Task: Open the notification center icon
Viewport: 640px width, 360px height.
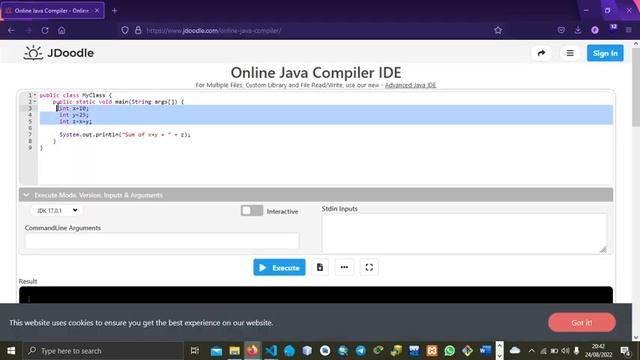Action: 625,351
